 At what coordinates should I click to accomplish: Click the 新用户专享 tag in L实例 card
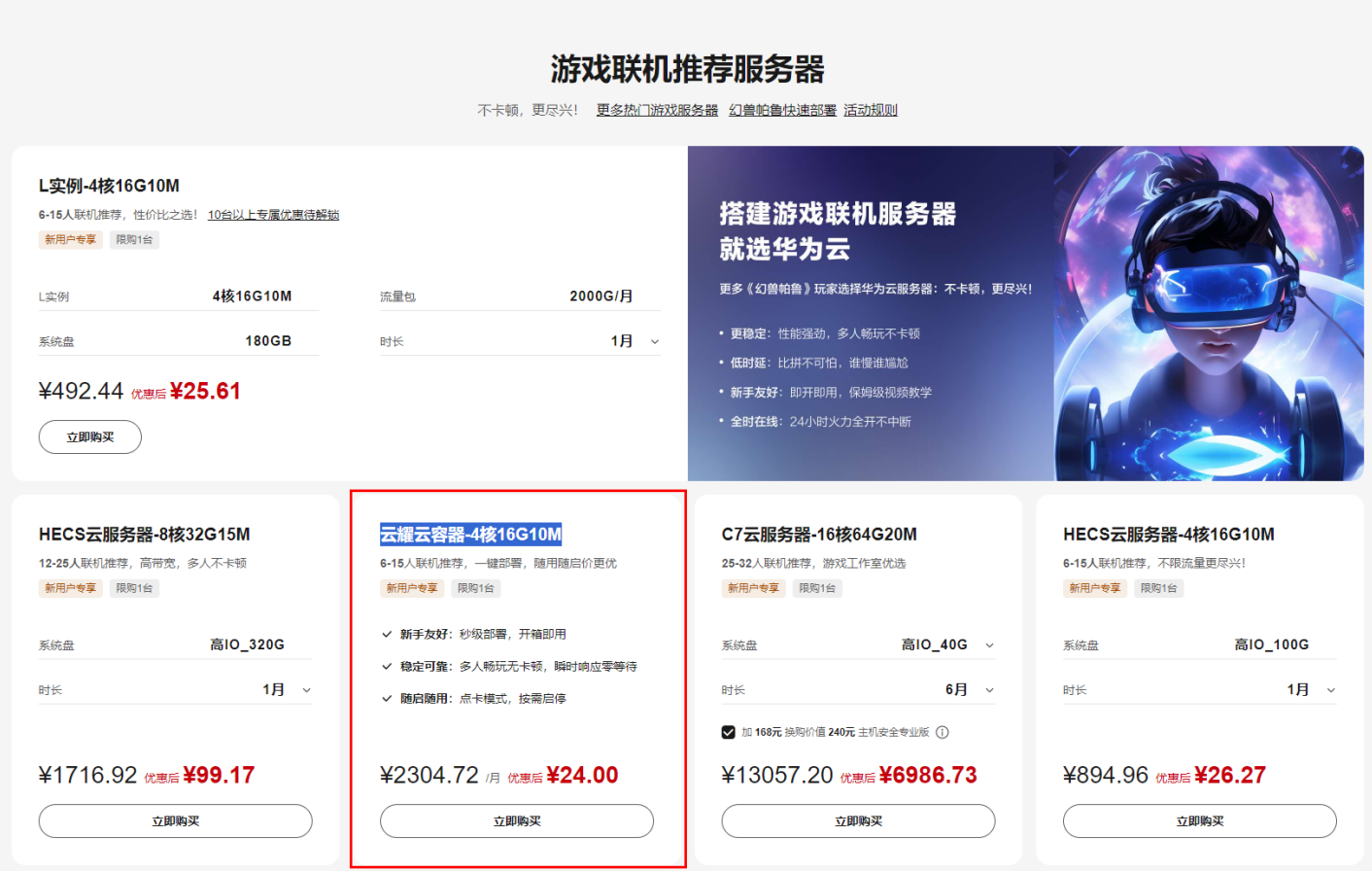pos(70,240)
